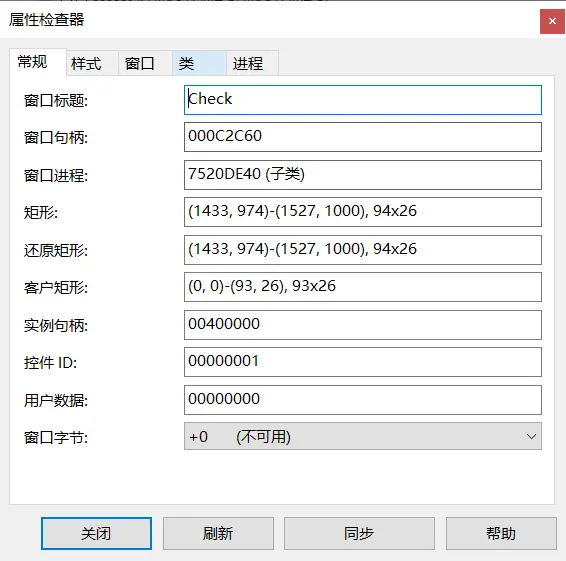Click the 用户数据: label

56,400
